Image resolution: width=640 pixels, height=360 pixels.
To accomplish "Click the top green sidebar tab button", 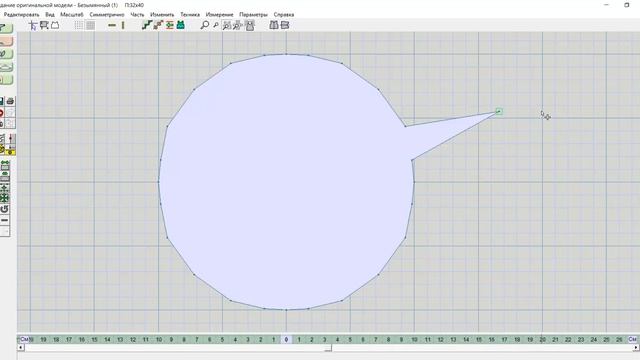I will (x=6, y=28).
